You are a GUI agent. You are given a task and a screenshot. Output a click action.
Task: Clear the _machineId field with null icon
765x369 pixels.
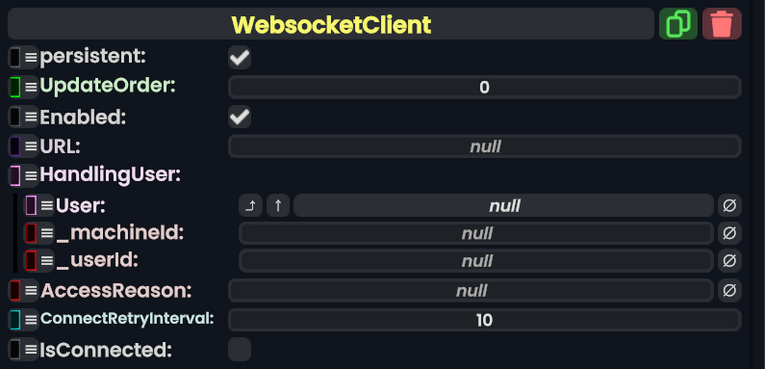pos(729,233)
